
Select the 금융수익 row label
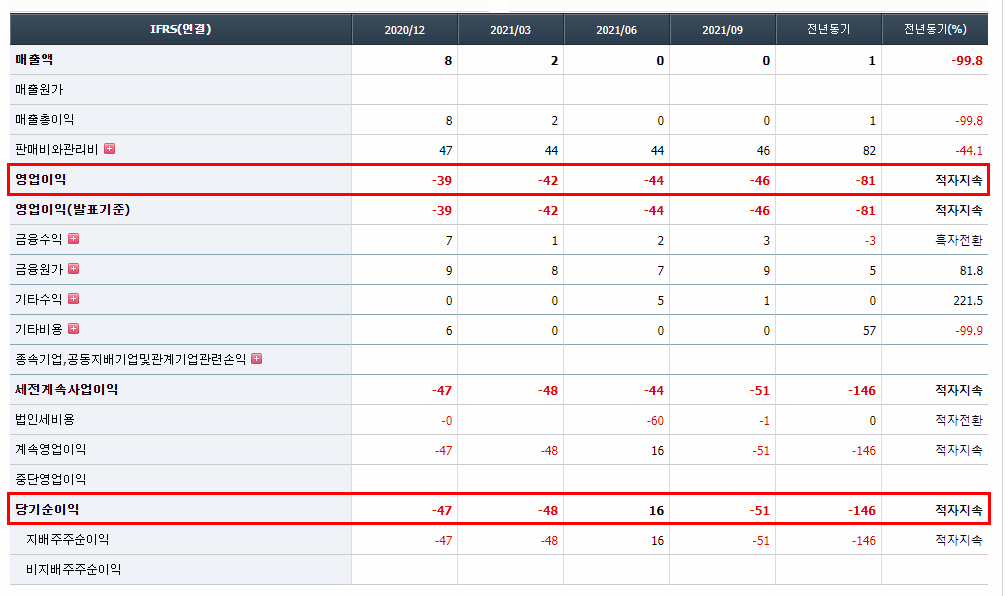tap(38, 240)
